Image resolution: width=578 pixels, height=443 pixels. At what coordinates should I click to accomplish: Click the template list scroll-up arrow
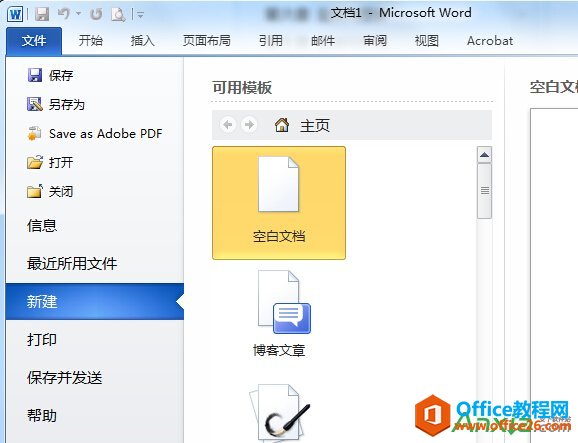484,155
